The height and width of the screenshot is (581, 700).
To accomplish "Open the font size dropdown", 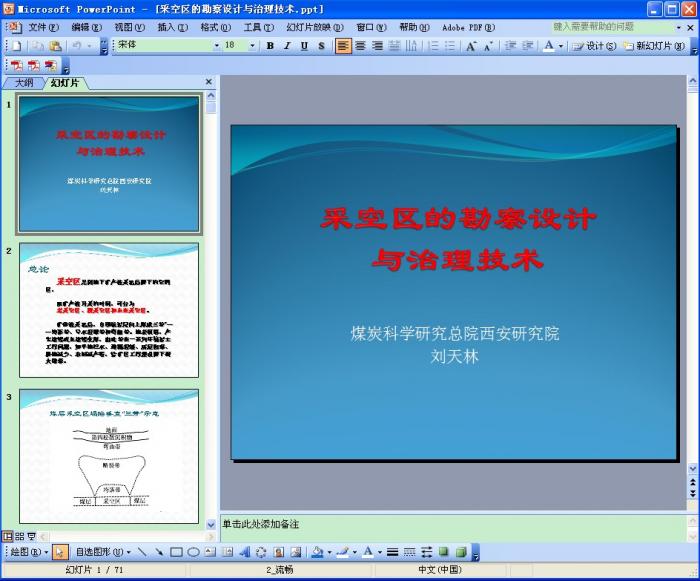I will 252,46.
